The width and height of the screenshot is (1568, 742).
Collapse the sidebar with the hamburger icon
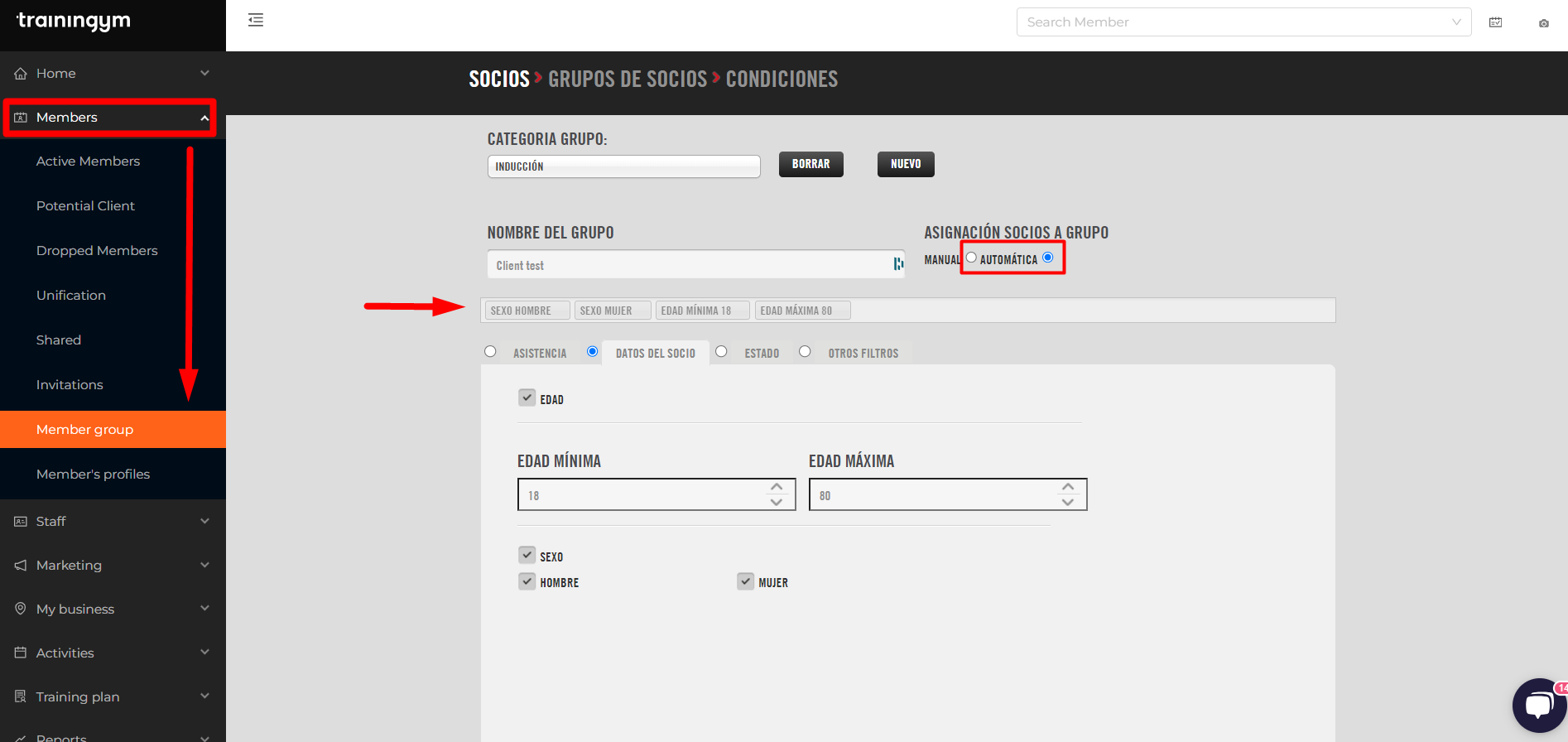[256, 20]
